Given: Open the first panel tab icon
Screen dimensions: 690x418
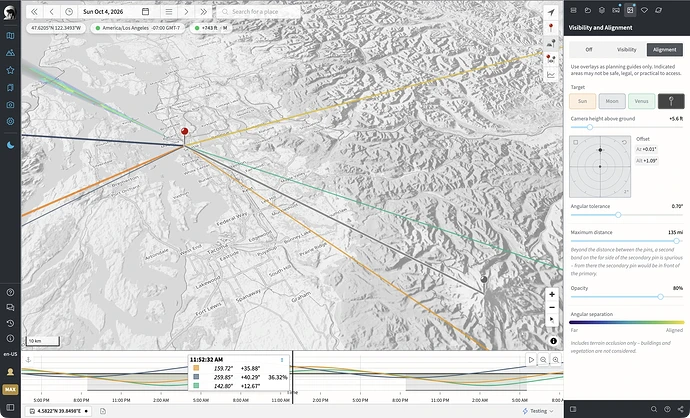Looking at the screenshot, I should coord(573,10).
